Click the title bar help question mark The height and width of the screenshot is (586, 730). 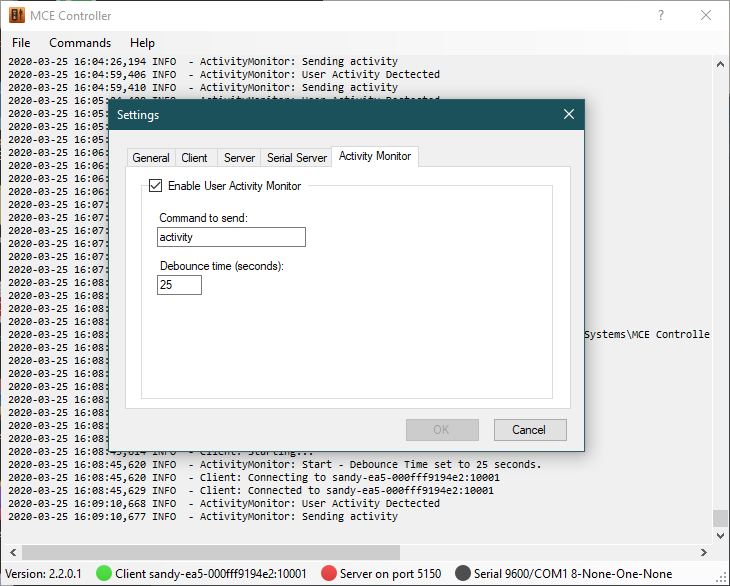(661, 15)
